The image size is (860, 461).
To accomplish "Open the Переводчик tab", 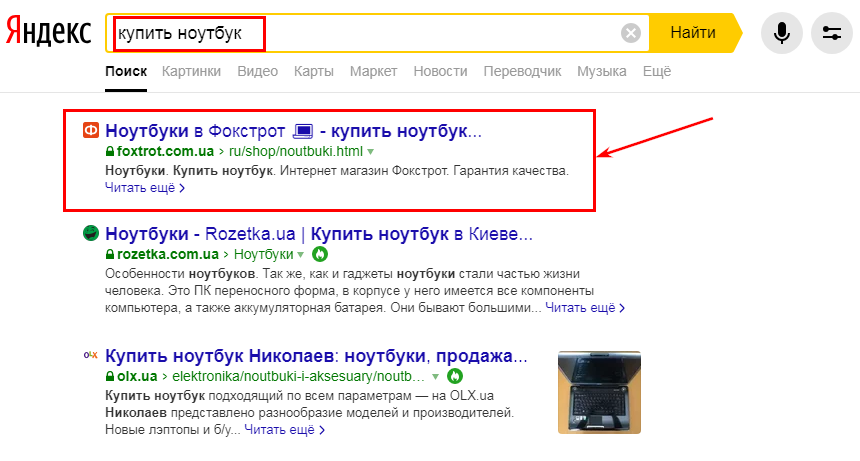I will coord(522,71).
